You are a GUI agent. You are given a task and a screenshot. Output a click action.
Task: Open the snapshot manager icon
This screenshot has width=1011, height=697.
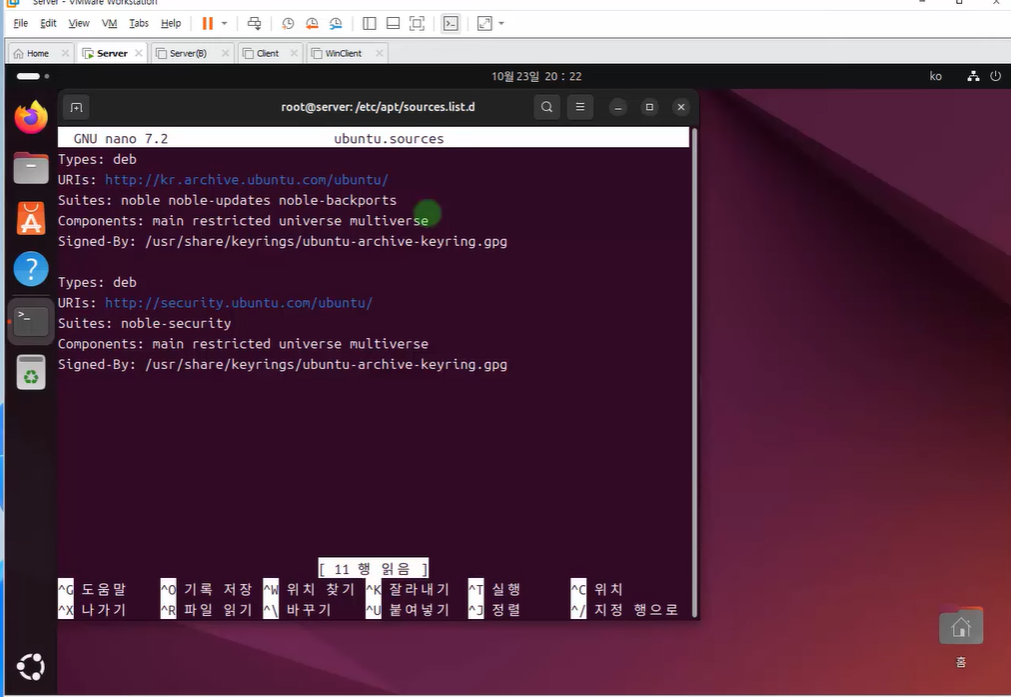pyautogui.click(x=336, y=24)
